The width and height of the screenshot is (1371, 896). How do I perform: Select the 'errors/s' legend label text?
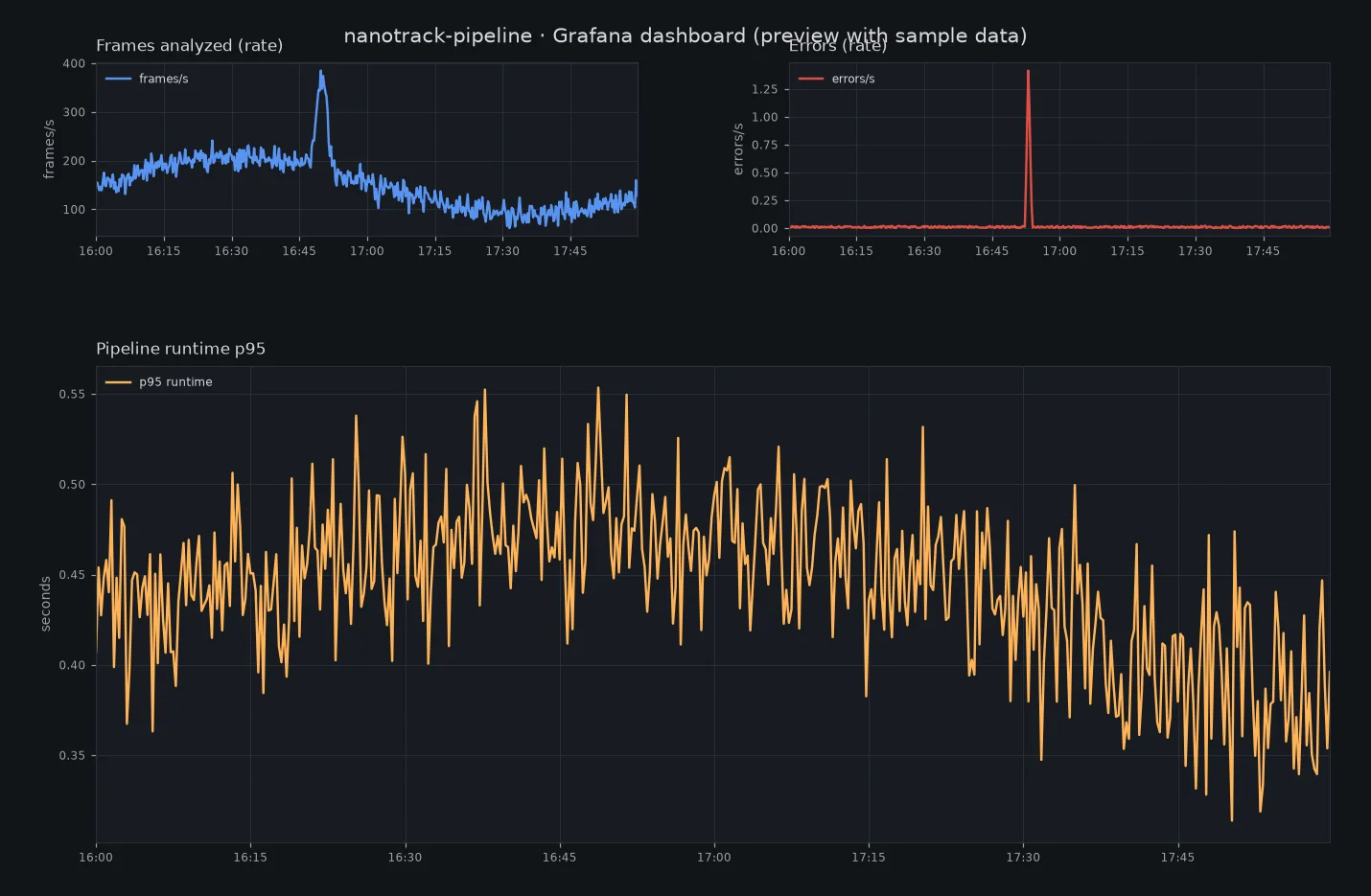coord(853,79)
